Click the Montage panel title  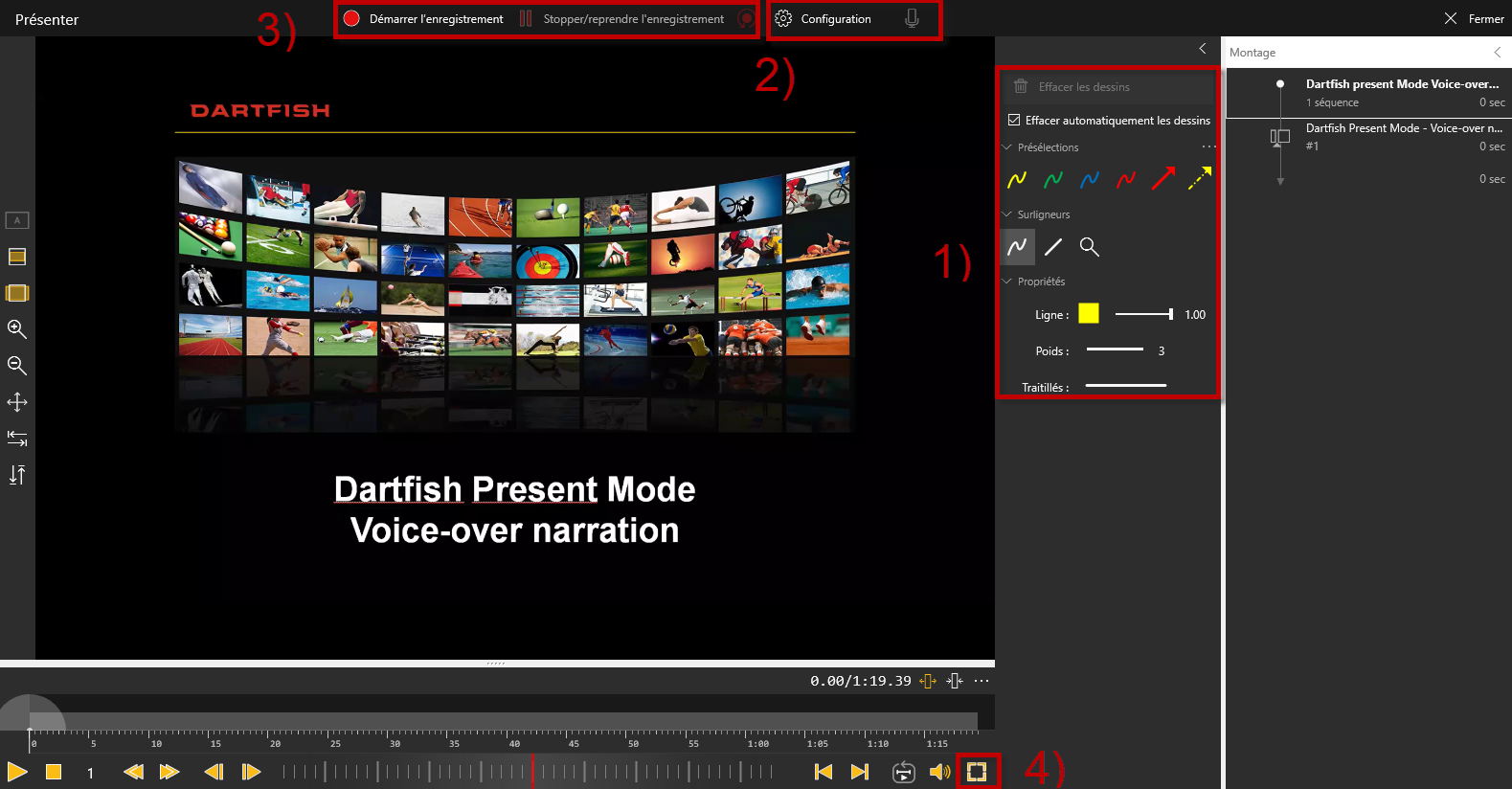1252,53
